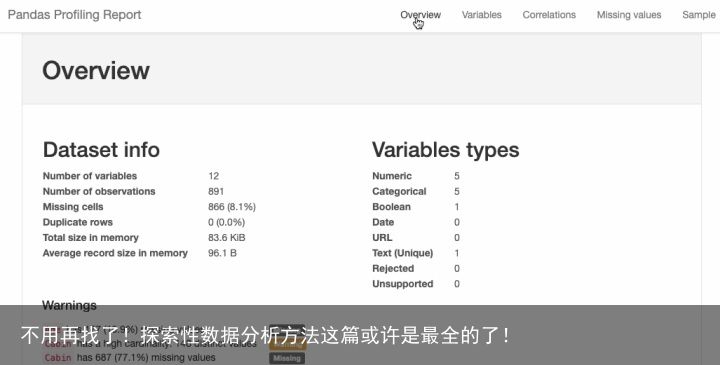Click the Dataset info heading
The image size is (720, 365).
coord(101,150)
